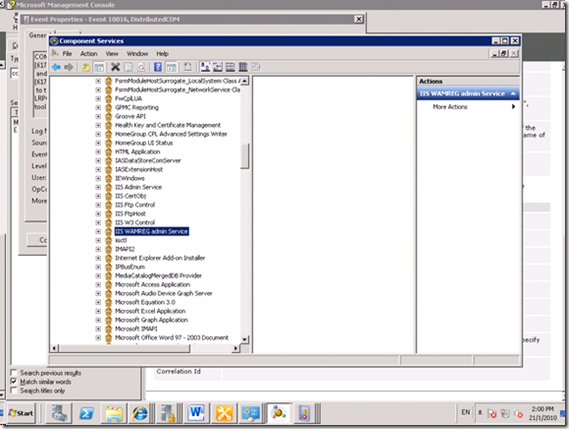Expand the Microsoft Excel Application node
The image size is (569, 429).
coord(98,311)
